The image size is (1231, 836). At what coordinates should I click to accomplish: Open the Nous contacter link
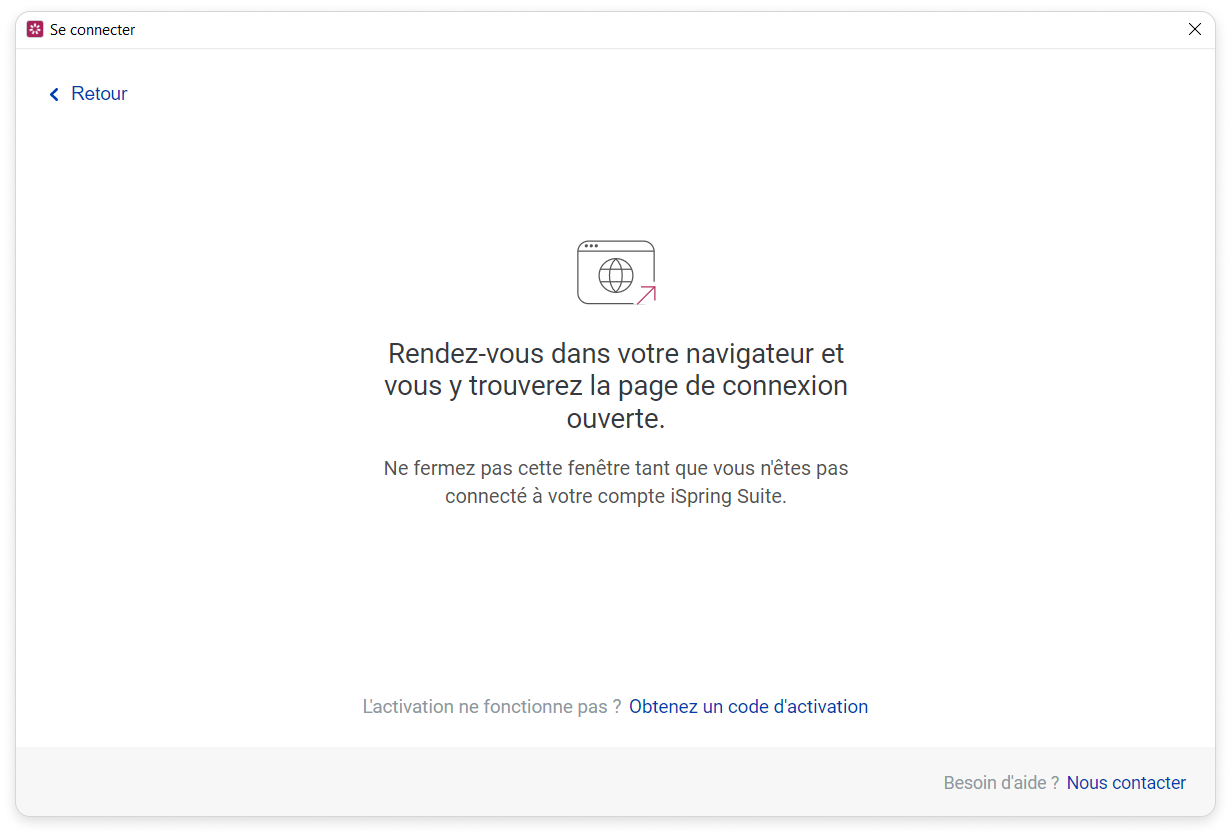(x=1126, y=783)
